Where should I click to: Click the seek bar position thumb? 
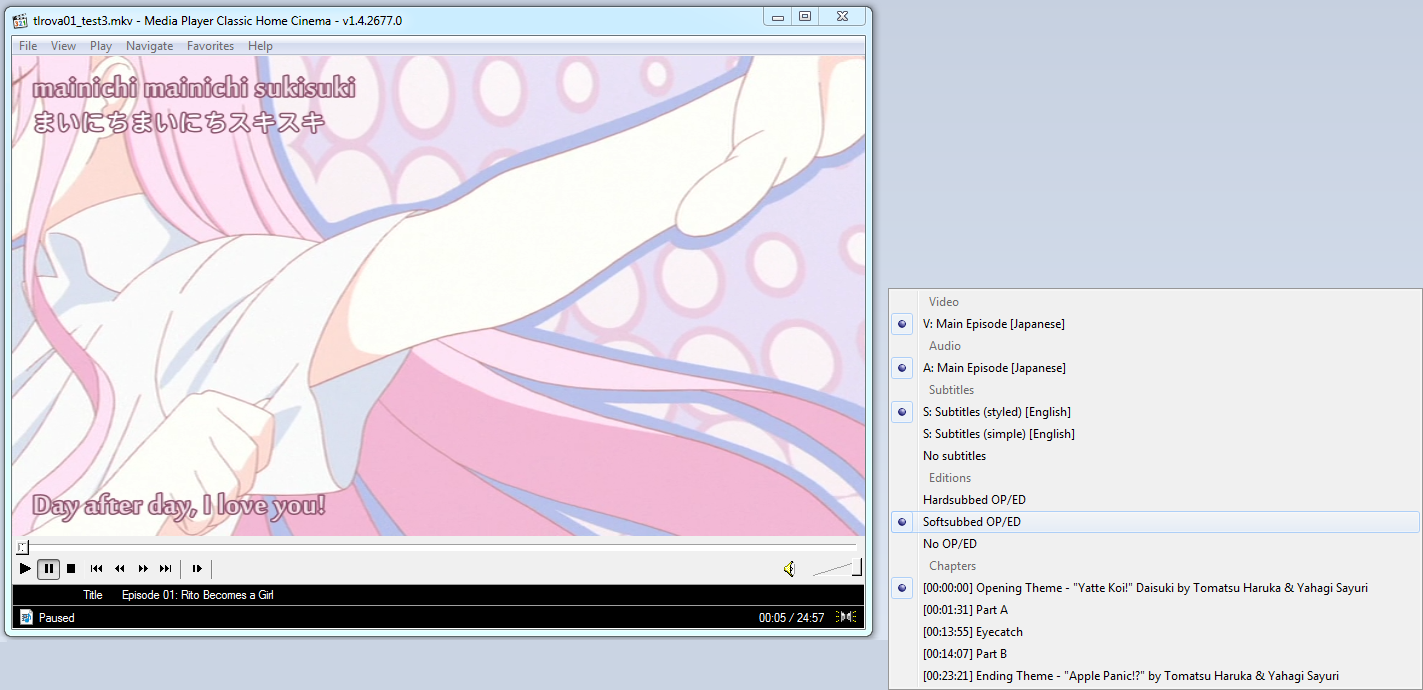(x=23, y=547)
